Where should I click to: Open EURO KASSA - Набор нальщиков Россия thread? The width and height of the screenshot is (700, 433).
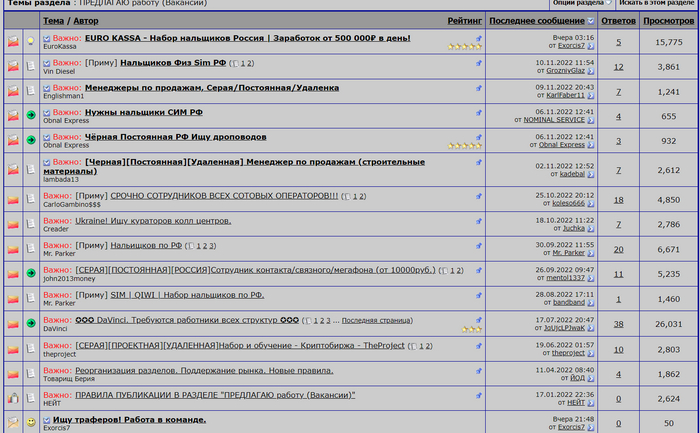click(x=248, y=38)
